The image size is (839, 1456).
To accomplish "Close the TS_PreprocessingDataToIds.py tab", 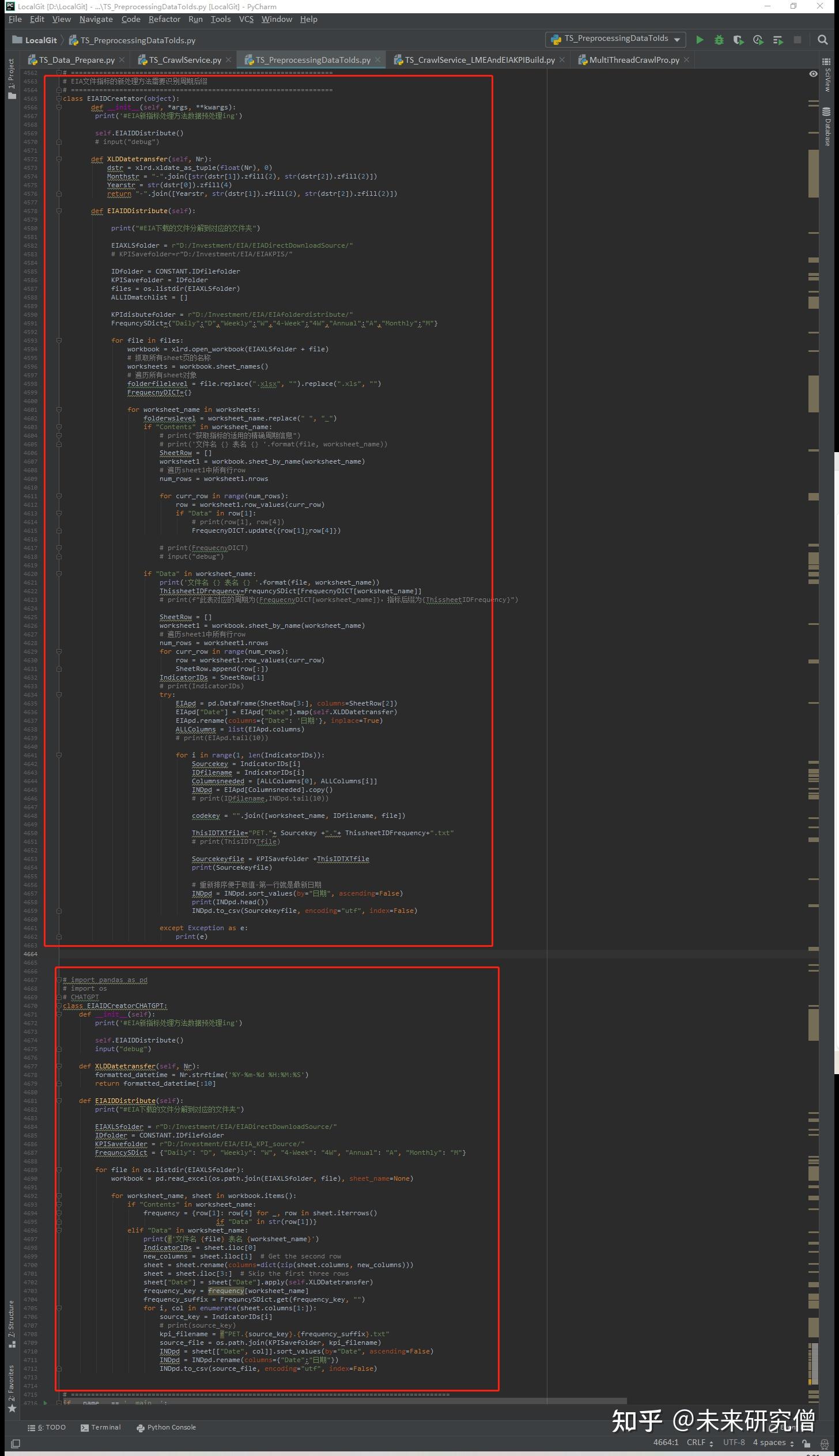I will 378,60.
